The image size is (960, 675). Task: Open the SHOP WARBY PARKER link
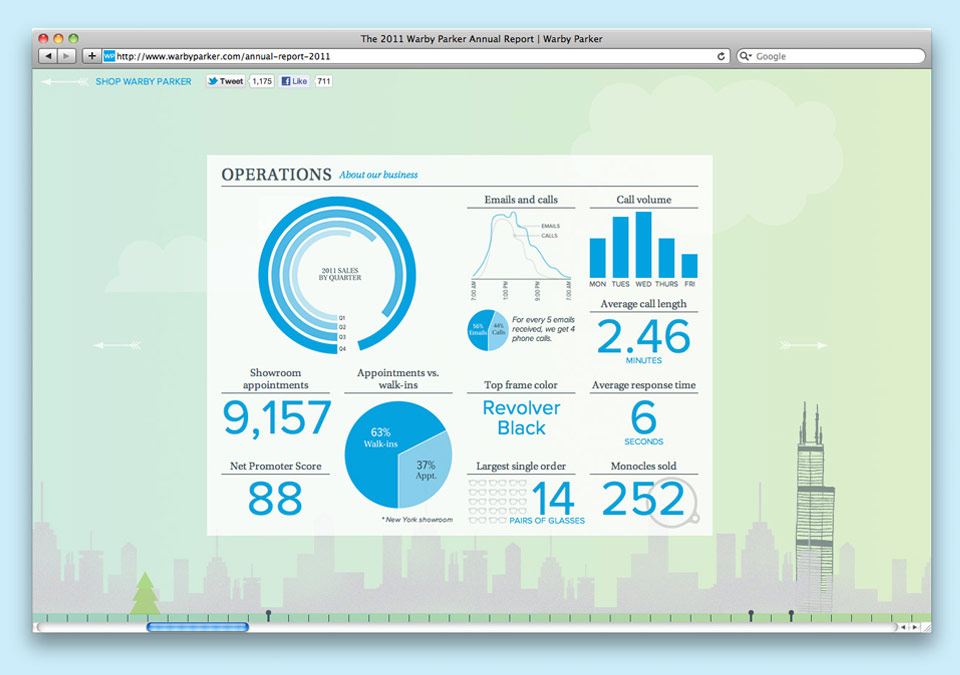pos(143,81)
